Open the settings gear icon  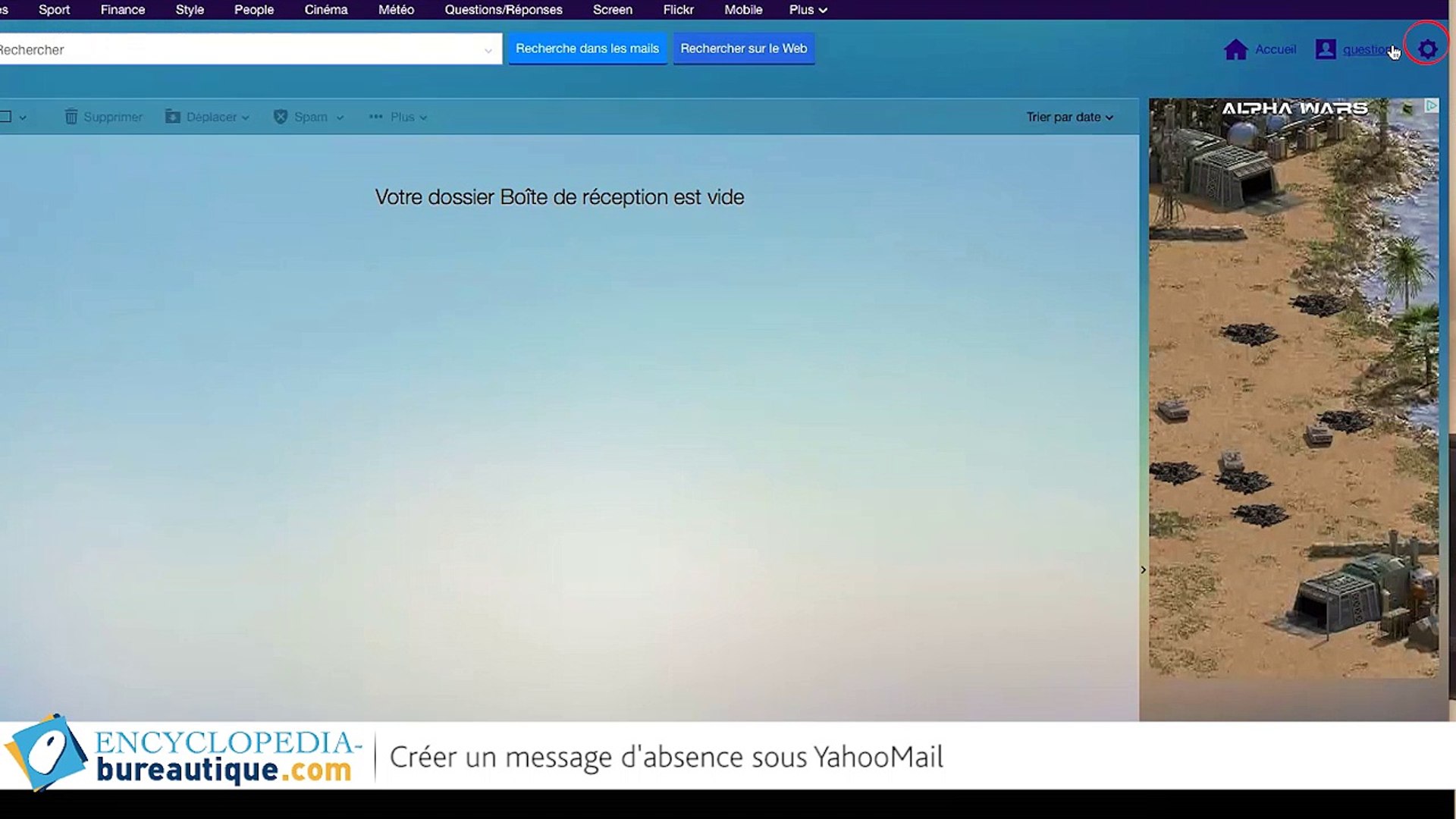1428,49
